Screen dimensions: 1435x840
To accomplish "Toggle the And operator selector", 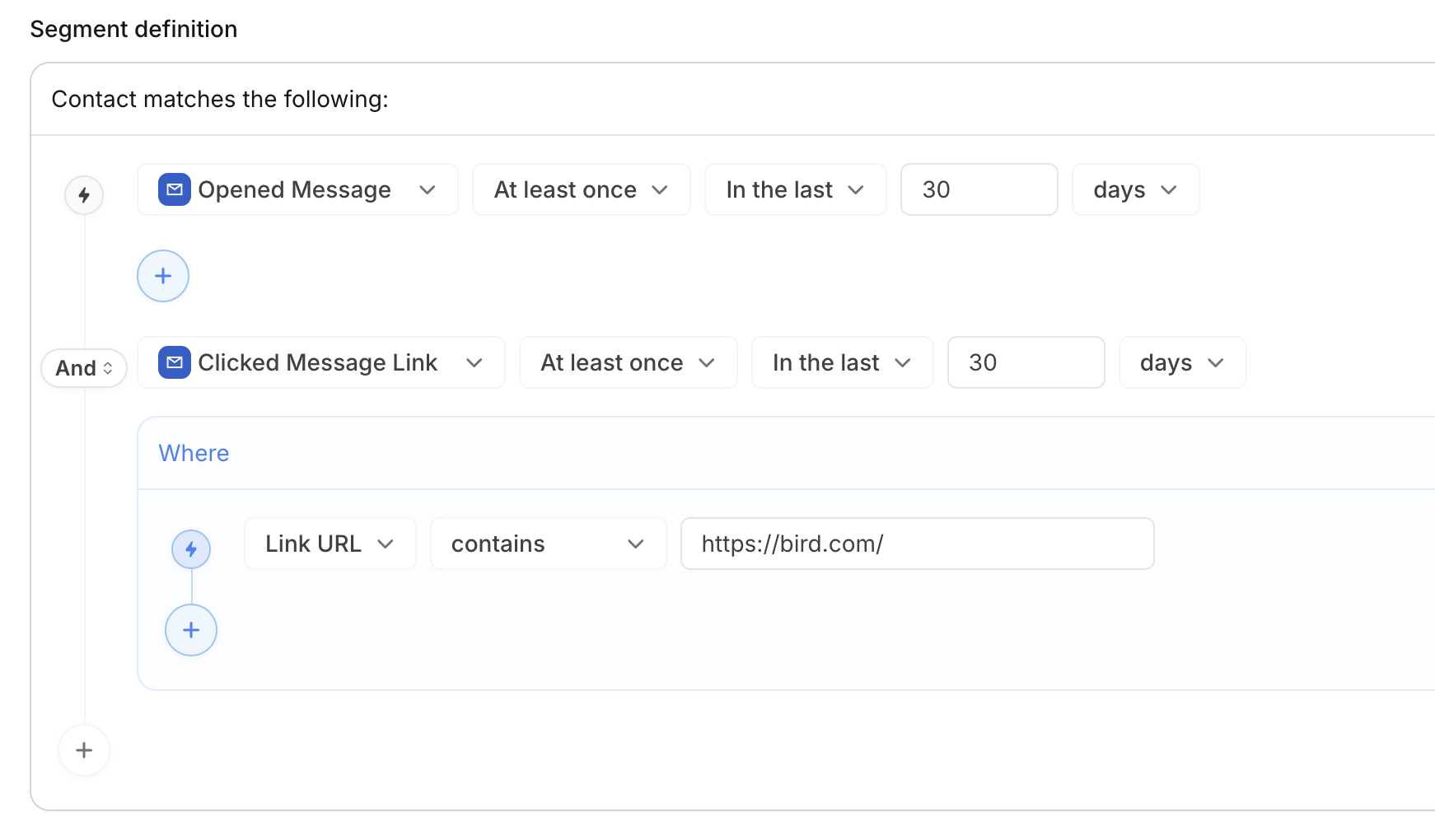I will (84, 368).
